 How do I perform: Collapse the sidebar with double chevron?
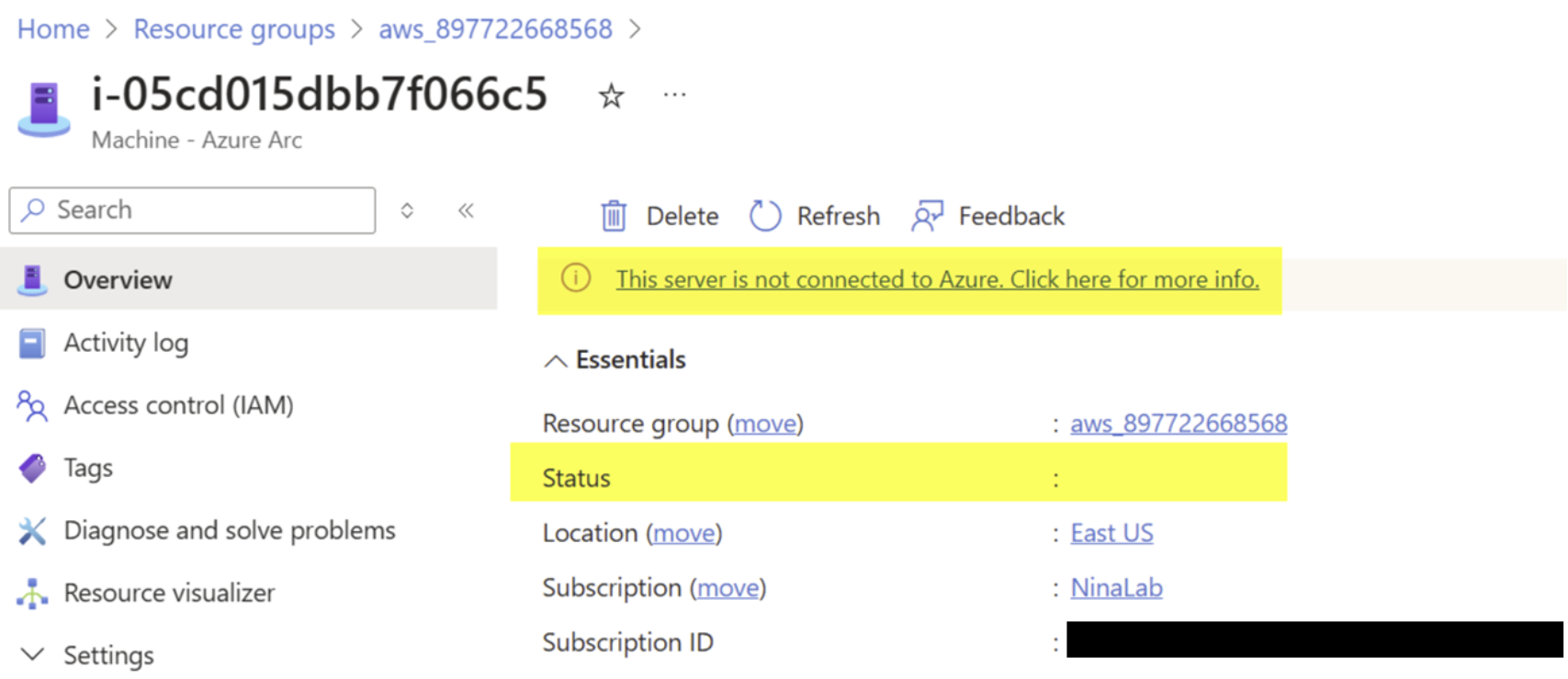pos(466,210)
